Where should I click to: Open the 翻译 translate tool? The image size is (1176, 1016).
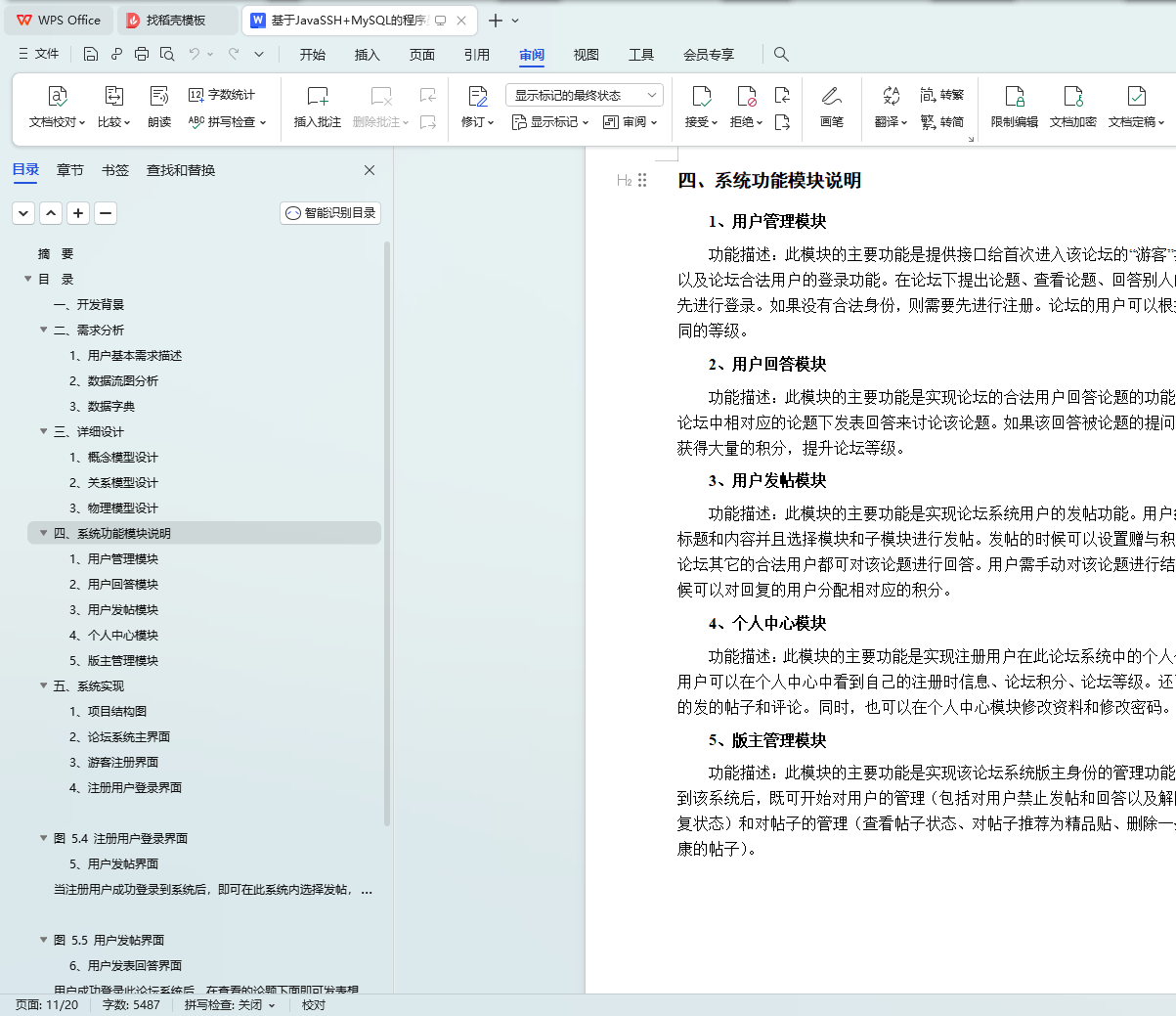click(x=891, y=108)
